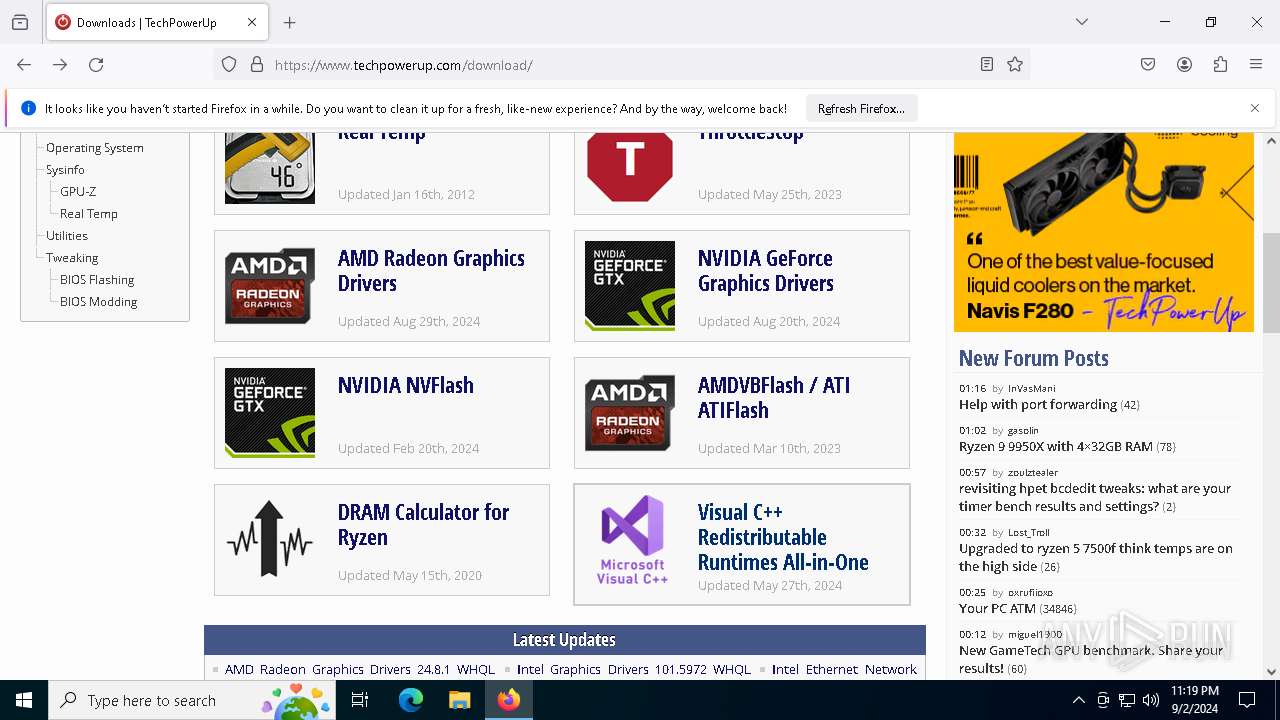1280x720 pixels.
Task: Open AMD Radeon Graphics Drivers 24.8.1 WHQL update
Action: pyautogui.click(x=360, y=670)
